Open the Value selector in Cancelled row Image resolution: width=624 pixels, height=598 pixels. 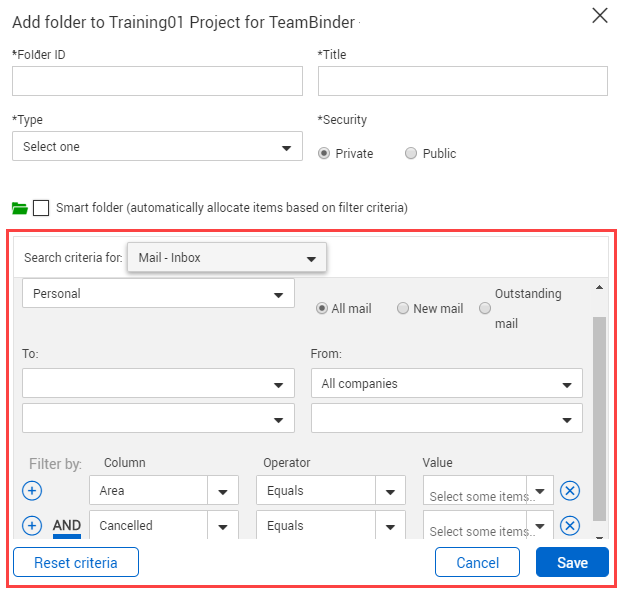[x=488, y=525]
